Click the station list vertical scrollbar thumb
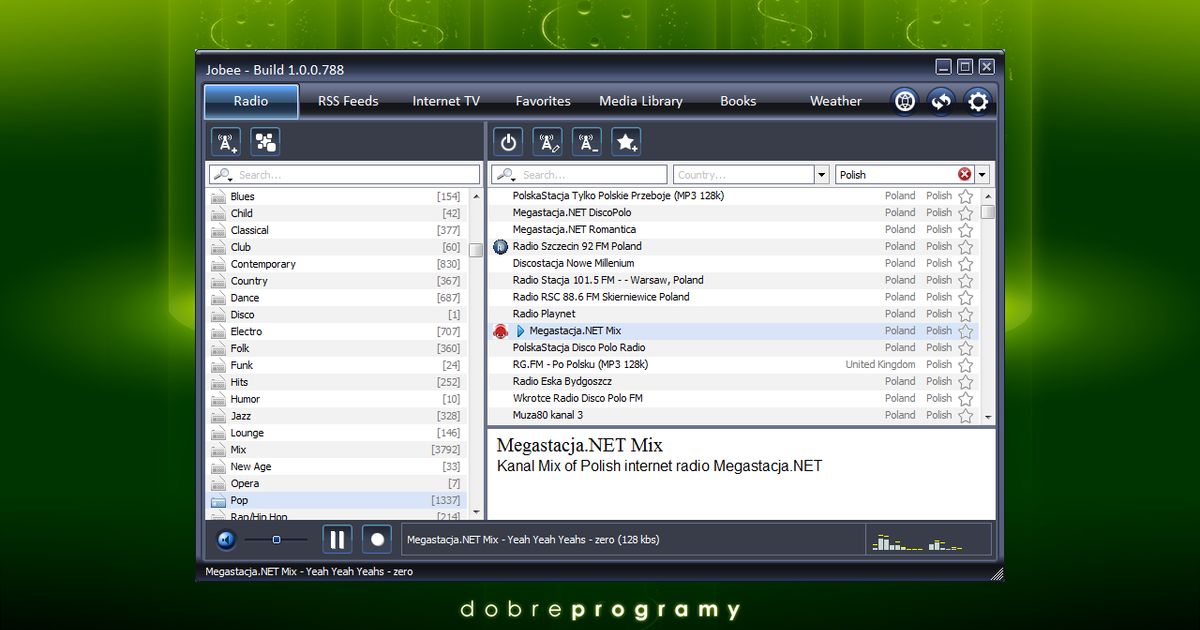 coord(988,212)
